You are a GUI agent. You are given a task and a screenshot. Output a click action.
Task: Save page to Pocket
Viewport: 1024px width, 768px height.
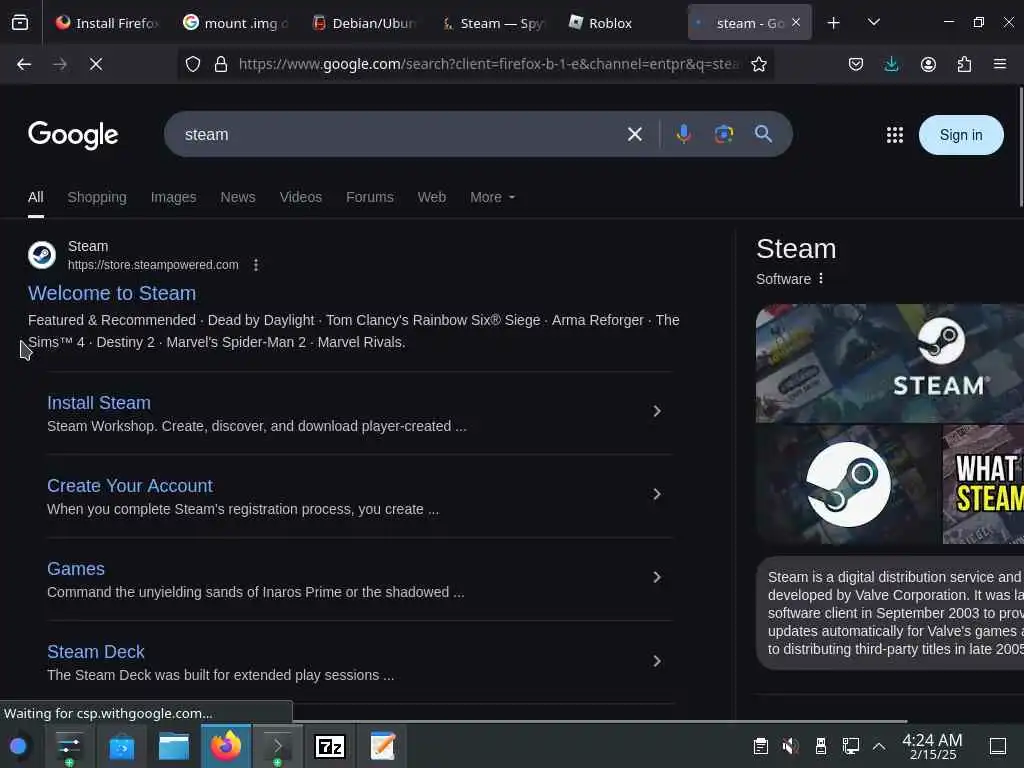[856, 64]
